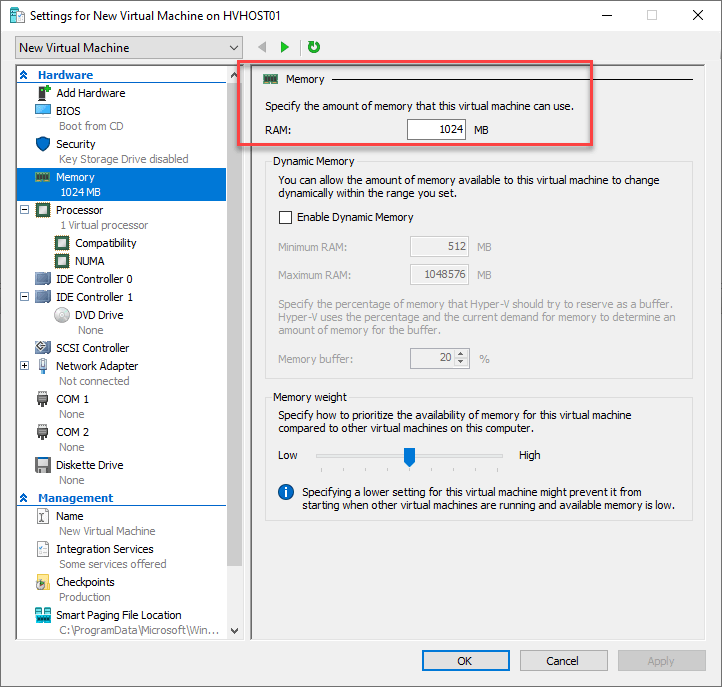Click the Name item icon under Management

point(42,516)
